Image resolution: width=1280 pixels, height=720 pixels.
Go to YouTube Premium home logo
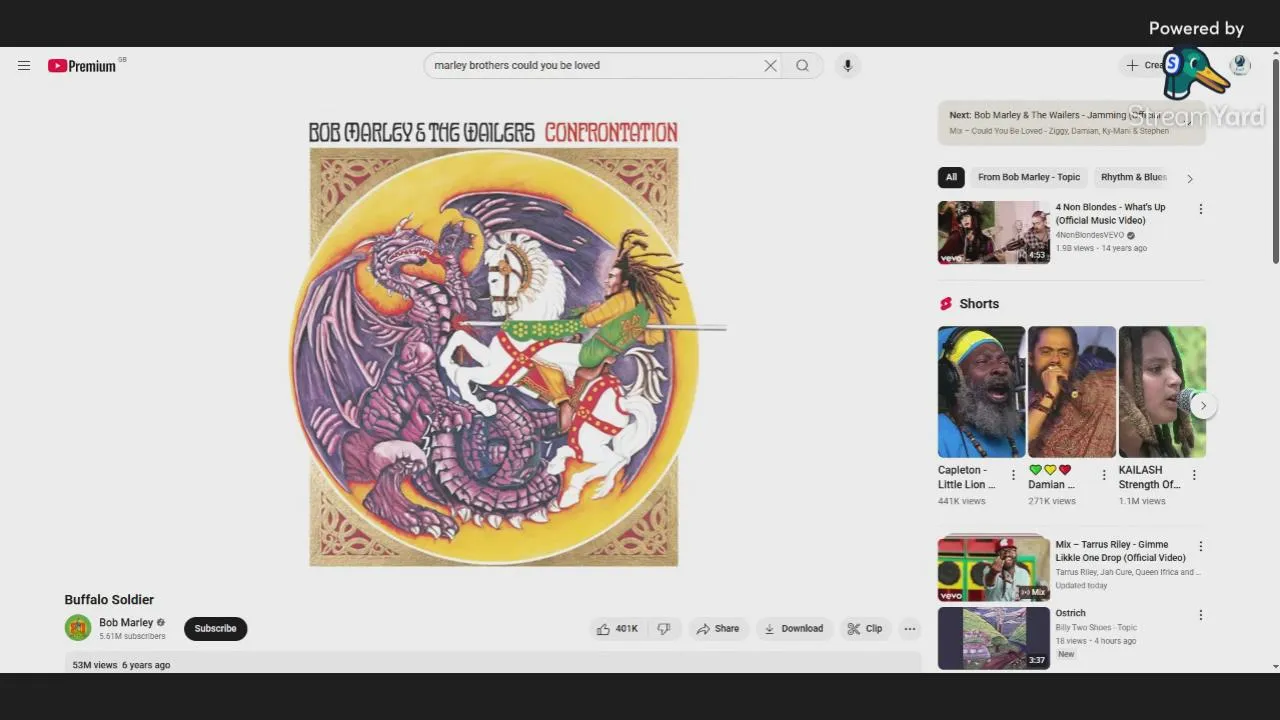[82, 66]
